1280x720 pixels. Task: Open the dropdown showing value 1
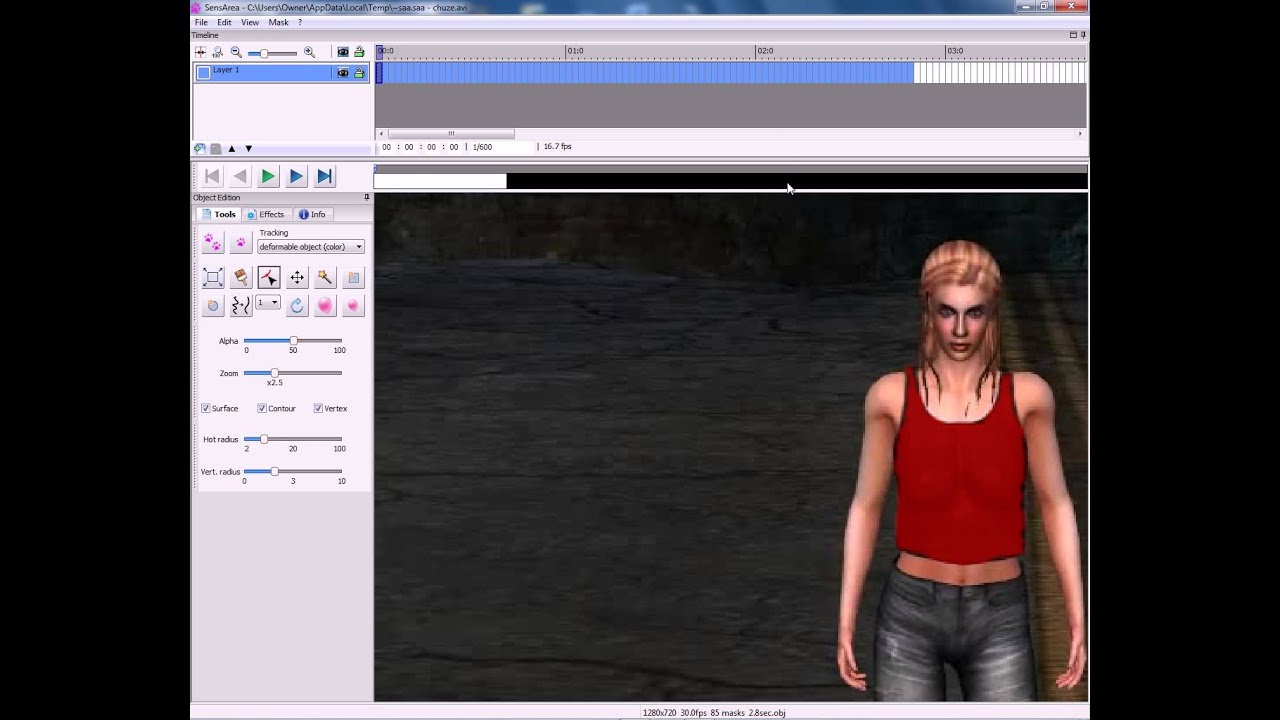point(268,303)
